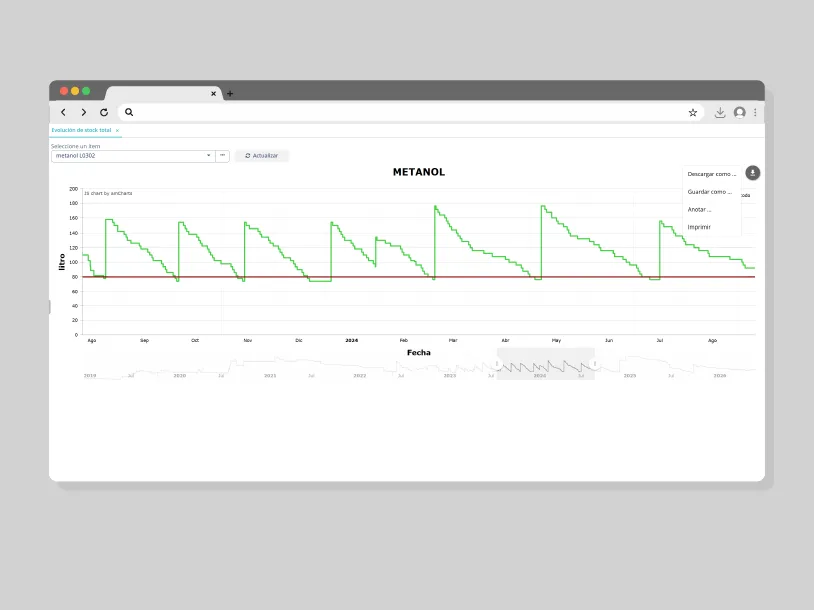Click the Actualizar button
814x610 pixels.
(262, 156)
